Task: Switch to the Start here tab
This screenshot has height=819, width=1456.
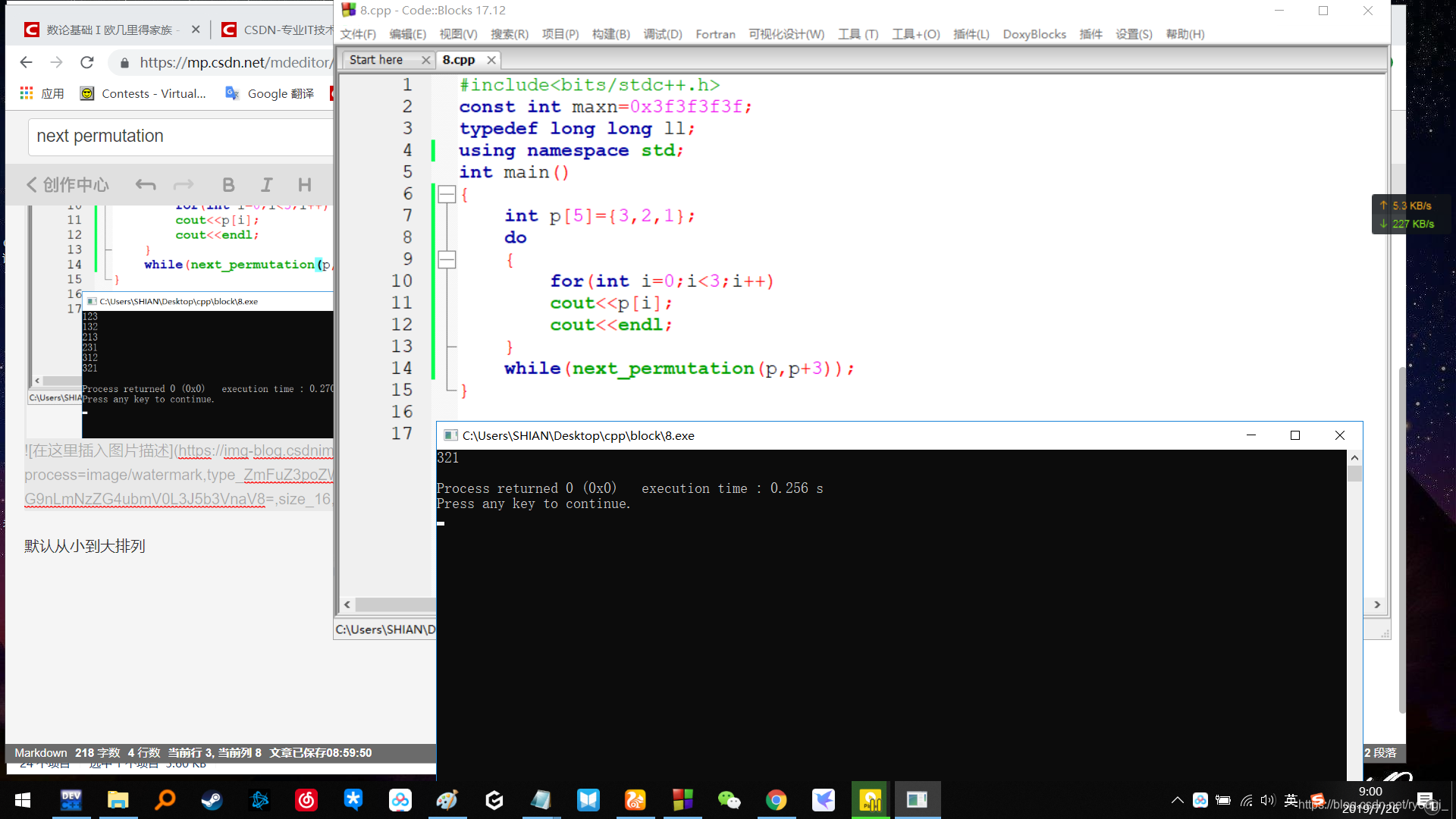Action: pyautogui.click(x=376, y=60)
